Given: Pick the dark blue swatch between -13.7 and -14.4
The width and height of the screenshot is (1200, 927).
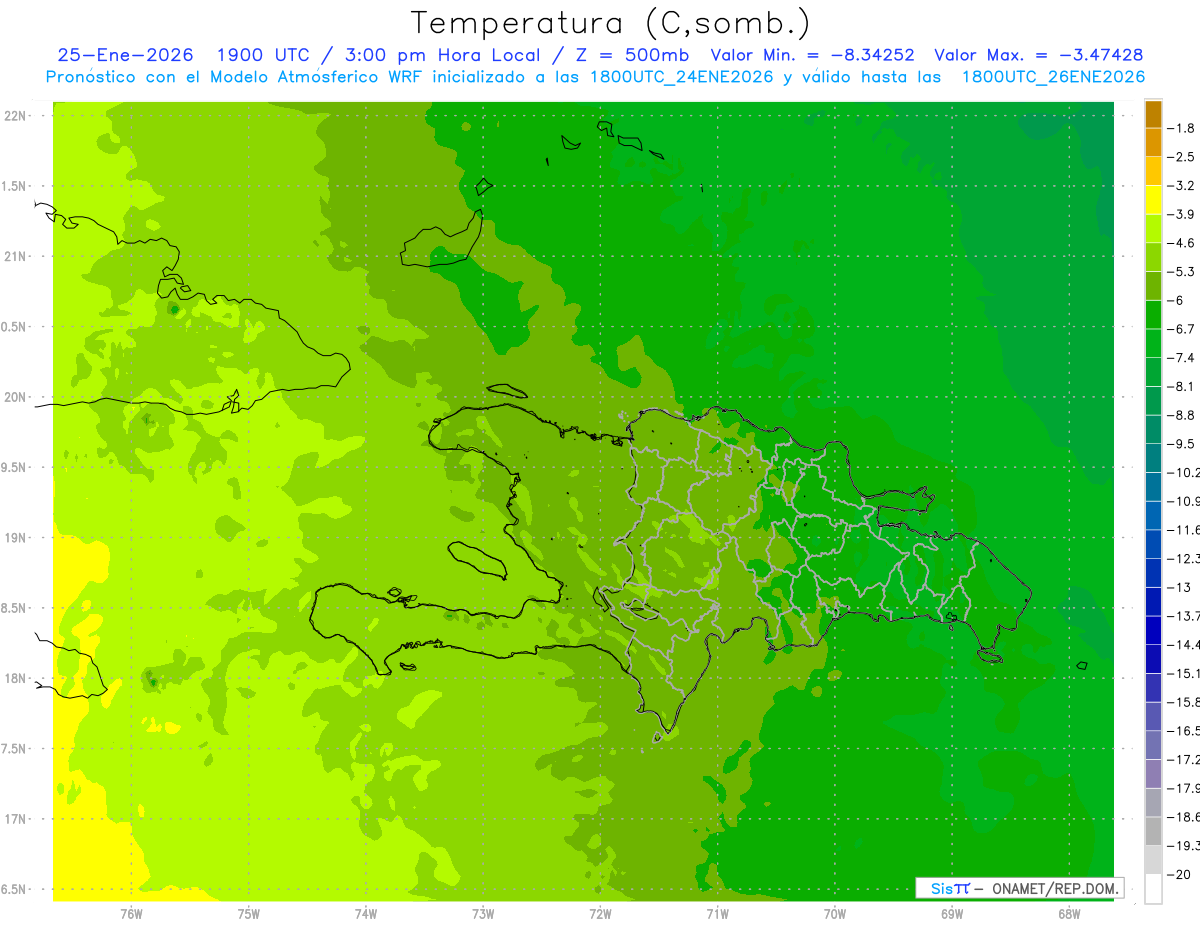Looking at the screenshot, I should tap(1153, 630).
